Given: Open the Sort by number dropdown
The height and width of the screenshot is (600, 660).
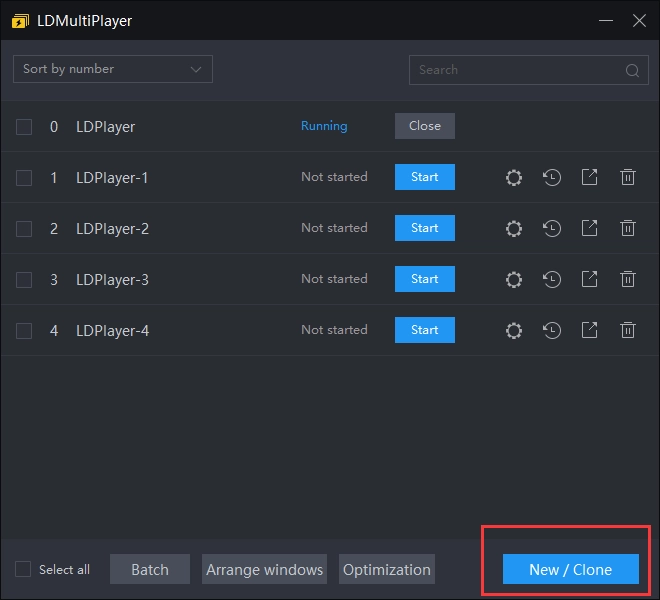Looking at the screenshot, I should click(x=113, y=69).
